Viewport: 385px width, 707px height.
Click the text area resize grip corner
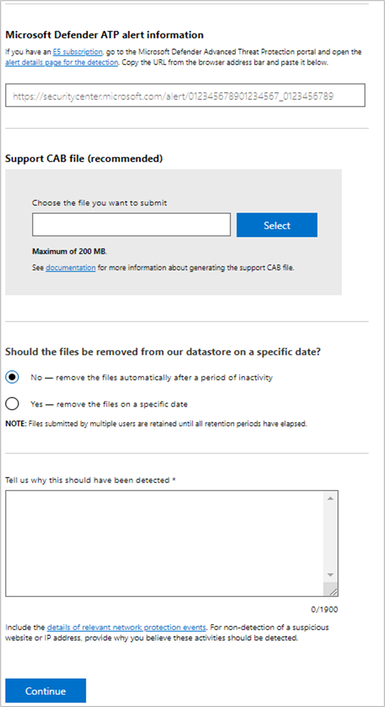[x=333, y=591]
